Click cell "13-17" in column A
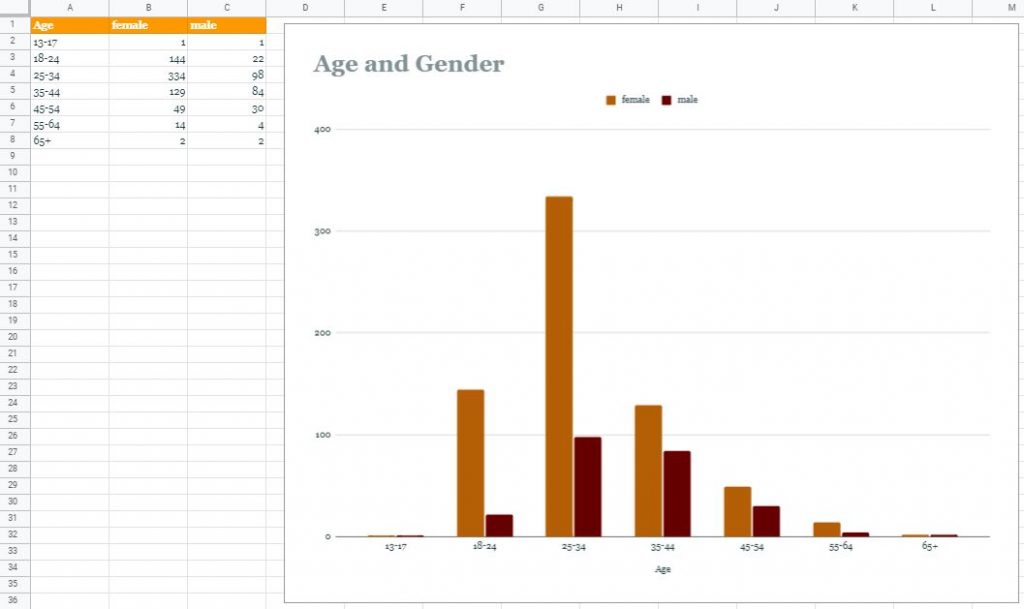1024x609 pixels. click(70, 42)
